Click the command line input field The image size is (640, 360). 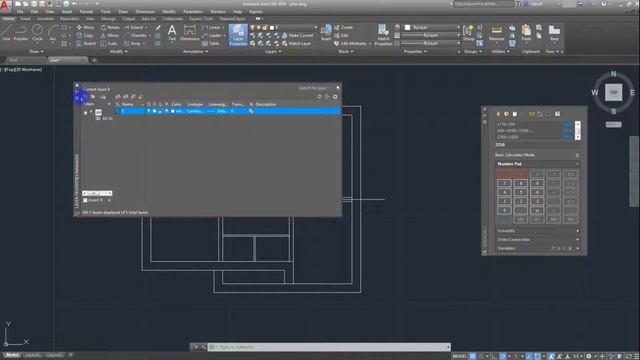click(330, 347)
